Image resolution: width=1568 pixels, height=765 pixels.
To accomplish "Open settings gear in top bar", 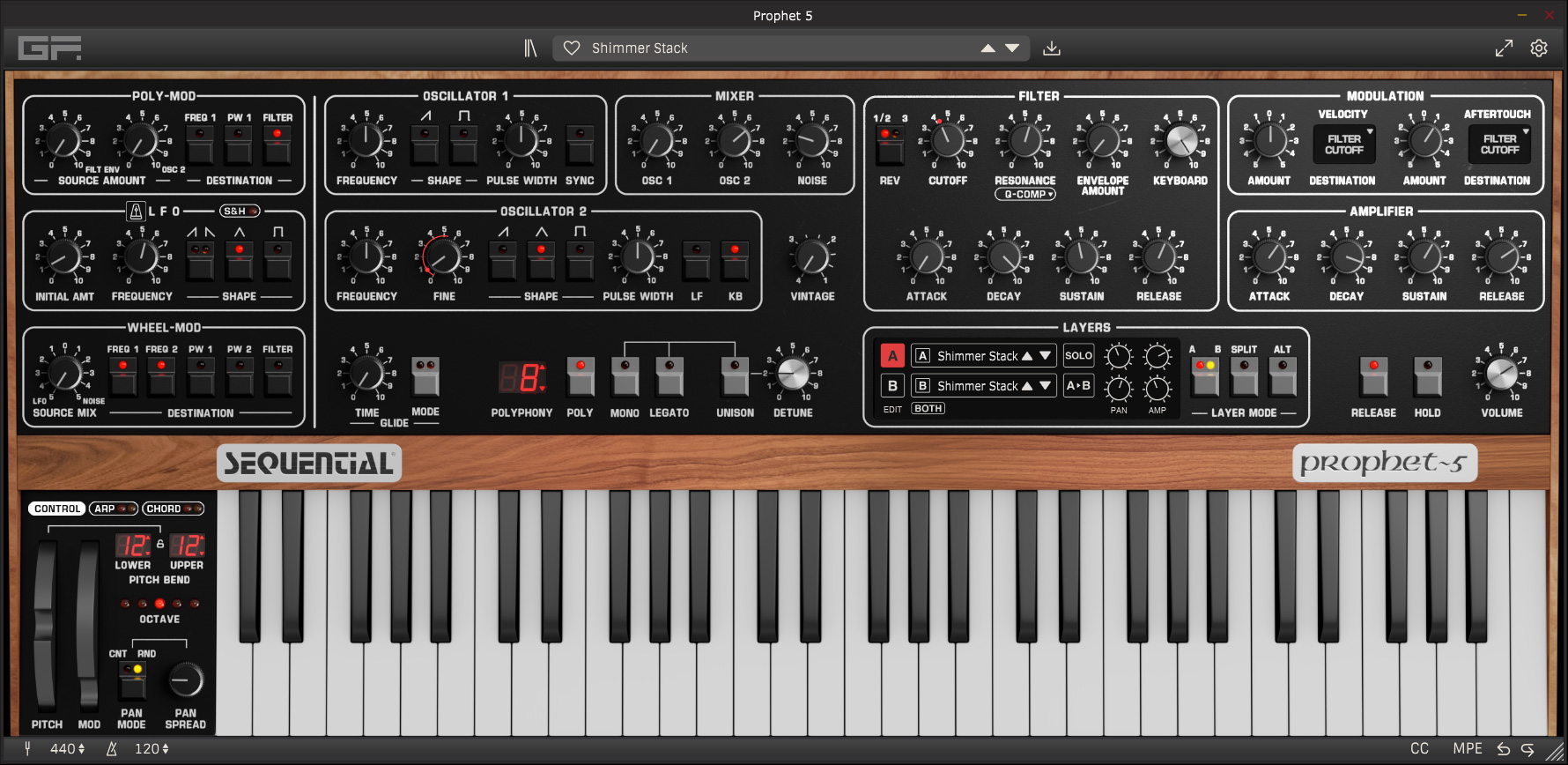I will pyautogui.click(x=1539, y=48).
